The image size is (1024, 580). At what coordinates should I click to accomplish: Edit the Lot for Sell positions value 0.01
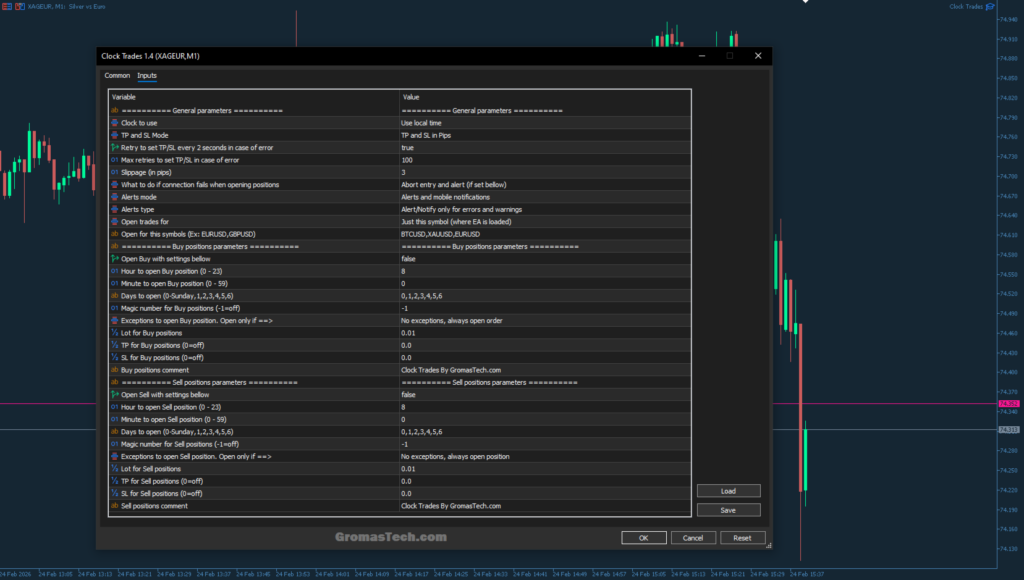(545, 469)
